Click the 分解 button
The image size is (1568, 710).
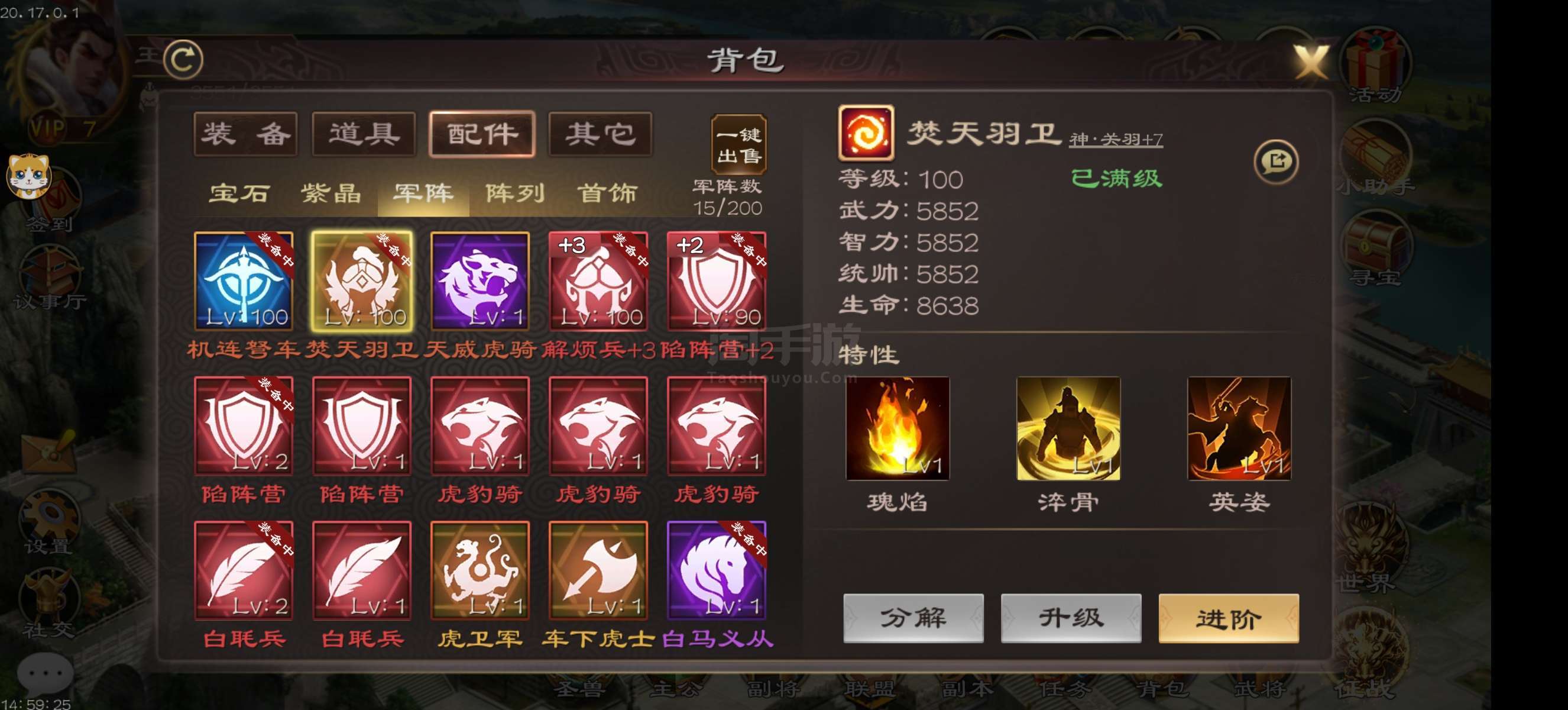point(913,618)
